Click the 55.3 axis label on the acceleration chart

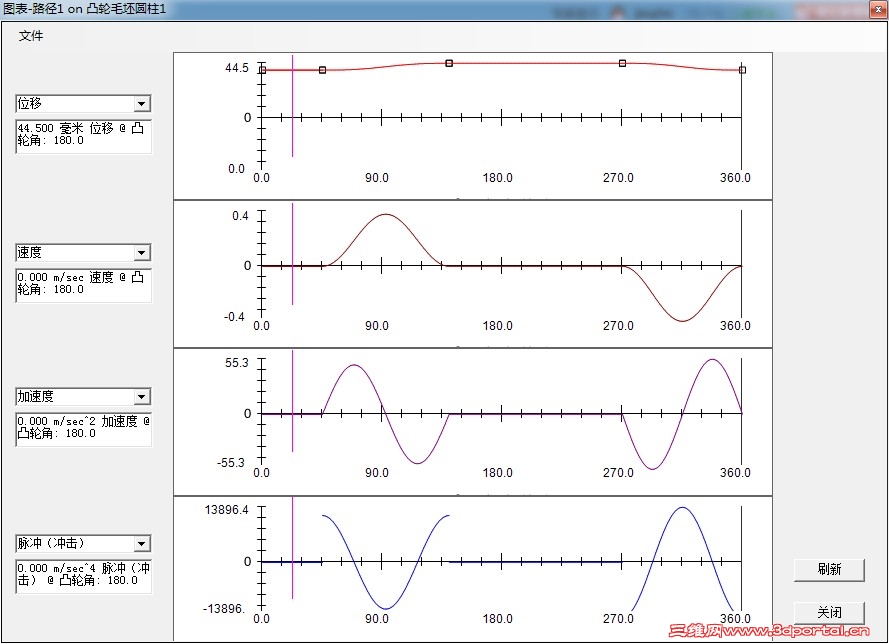[x=237, y=363]
